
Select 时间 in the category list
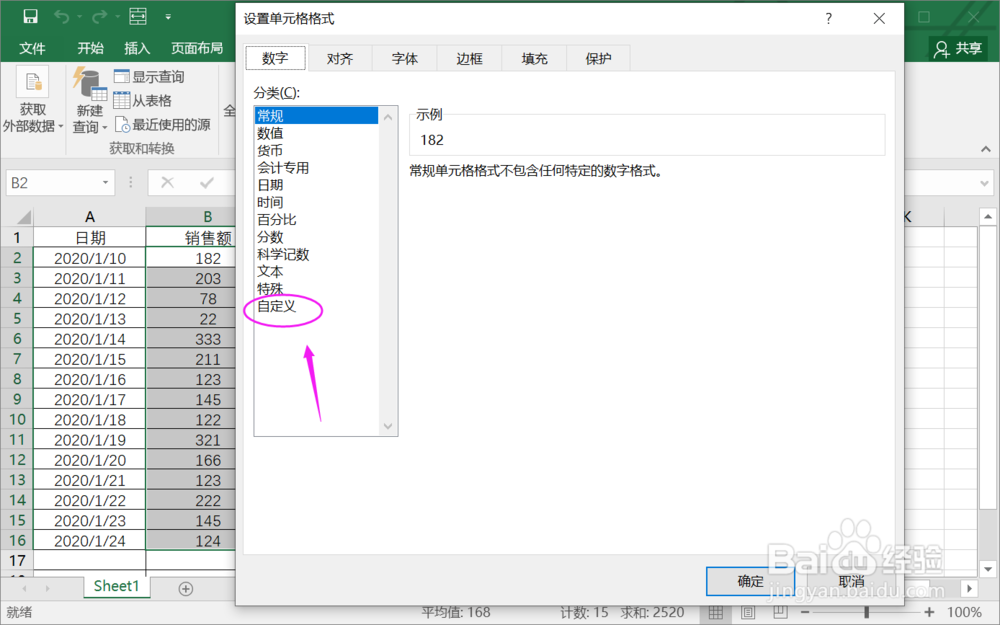click(x=316, y=202)
